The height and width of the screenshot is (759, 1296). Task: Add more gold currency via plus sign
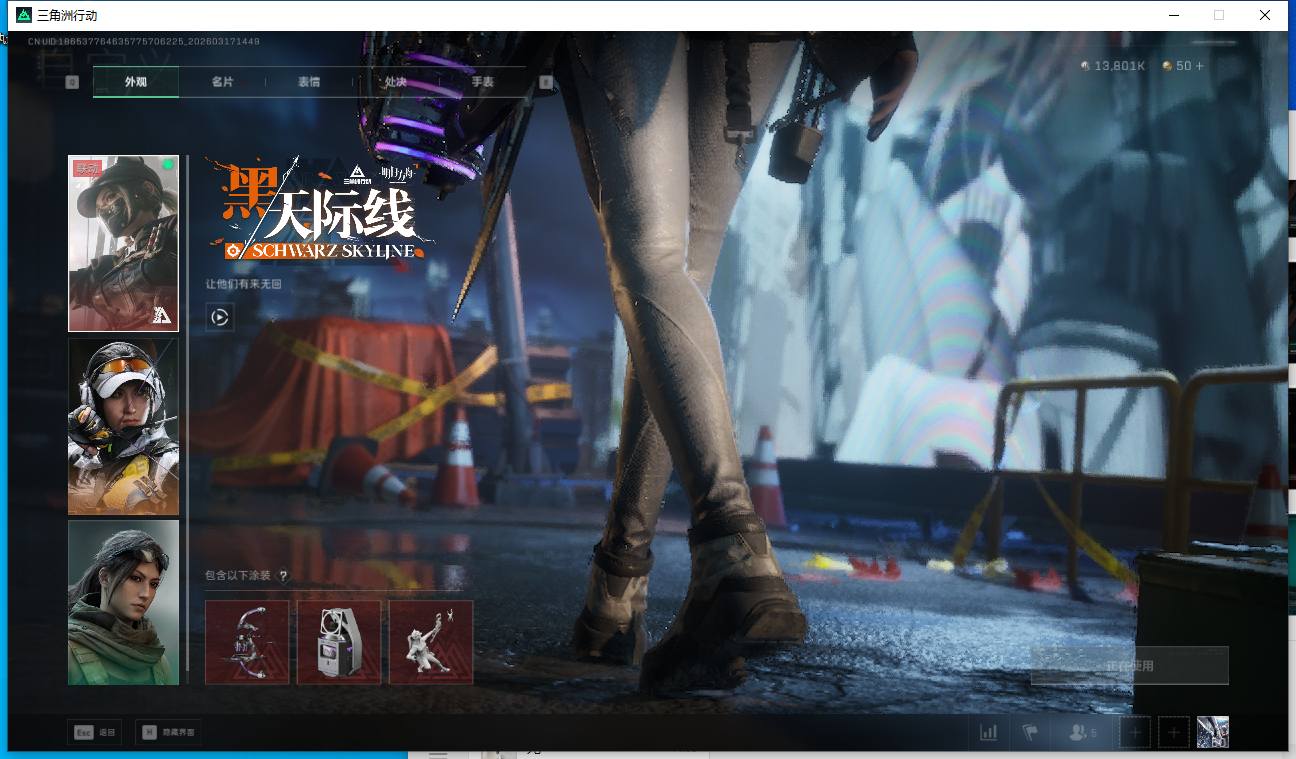tap(1199, 66)
